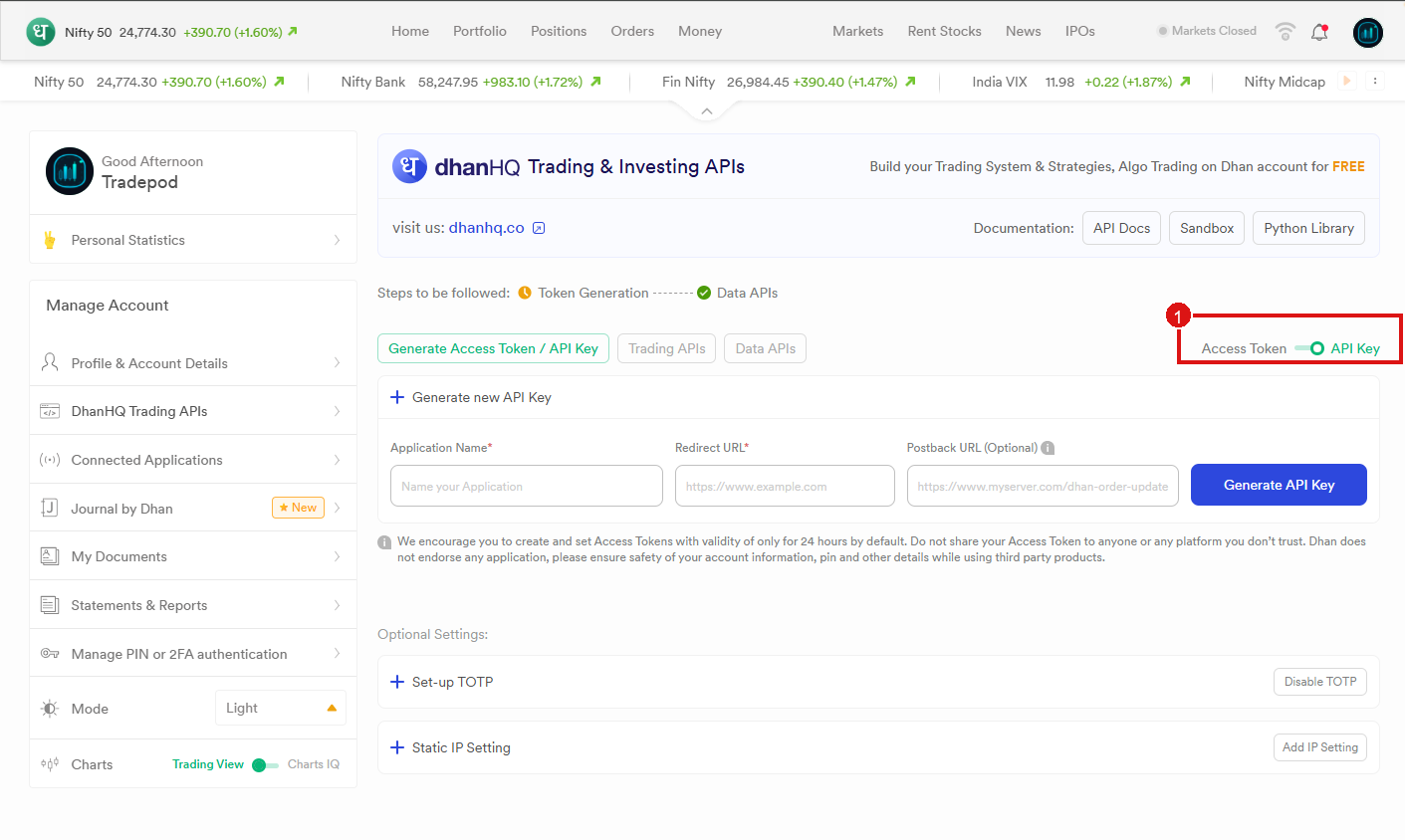1405x840 pixels.
Task: Click the DhanHQ Trading APIs code icon
Action: tap(50, 411)
